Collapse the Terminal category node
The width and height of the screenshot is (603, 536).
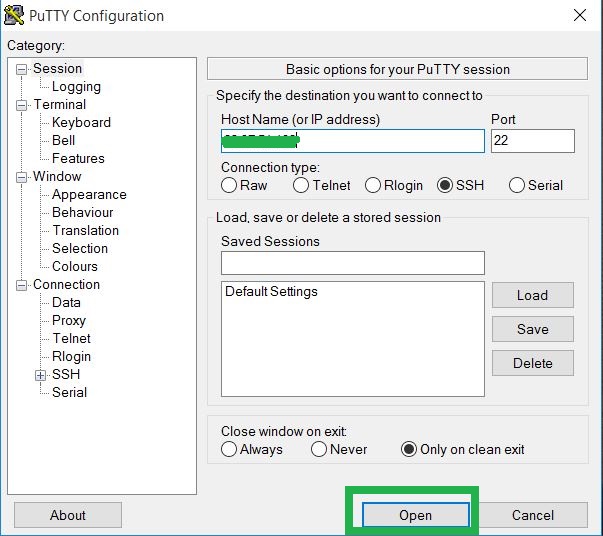23,105
